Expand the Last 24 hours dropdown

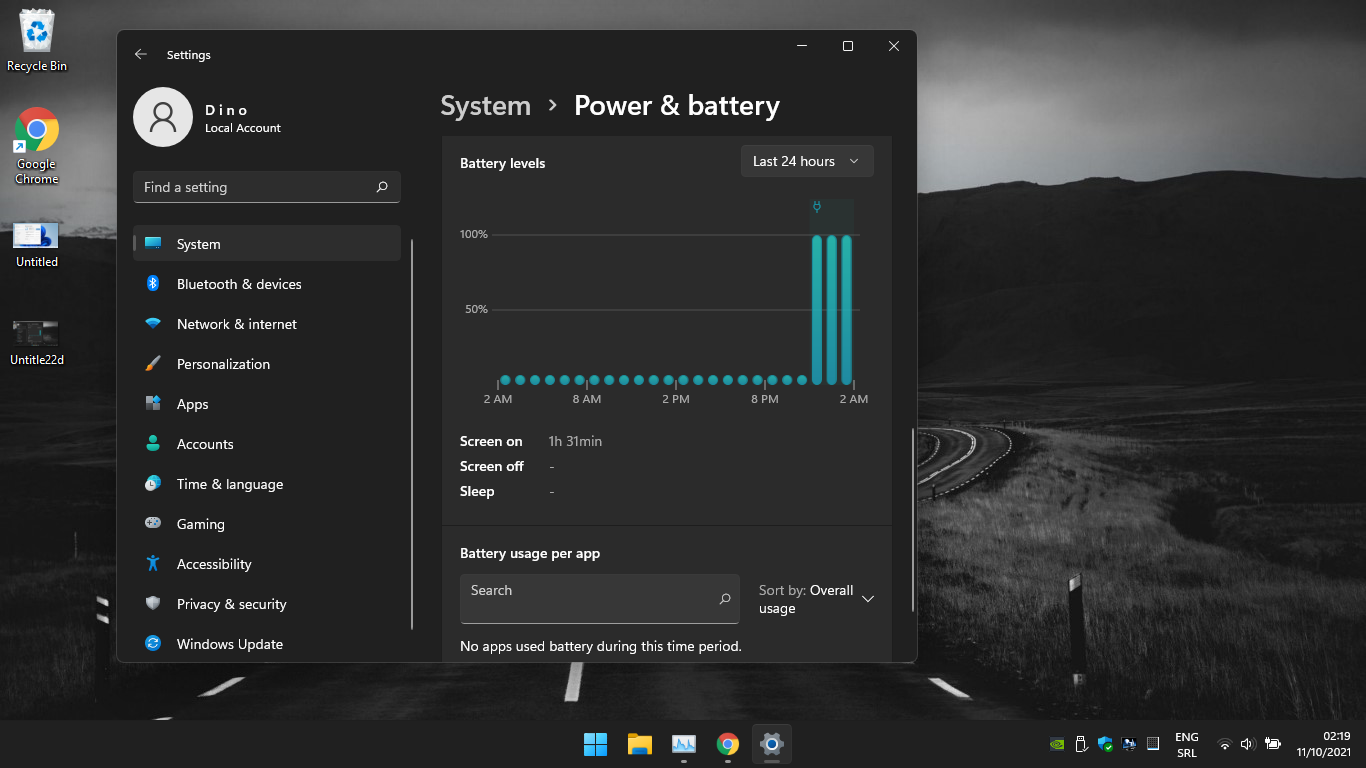click(806, 161)
